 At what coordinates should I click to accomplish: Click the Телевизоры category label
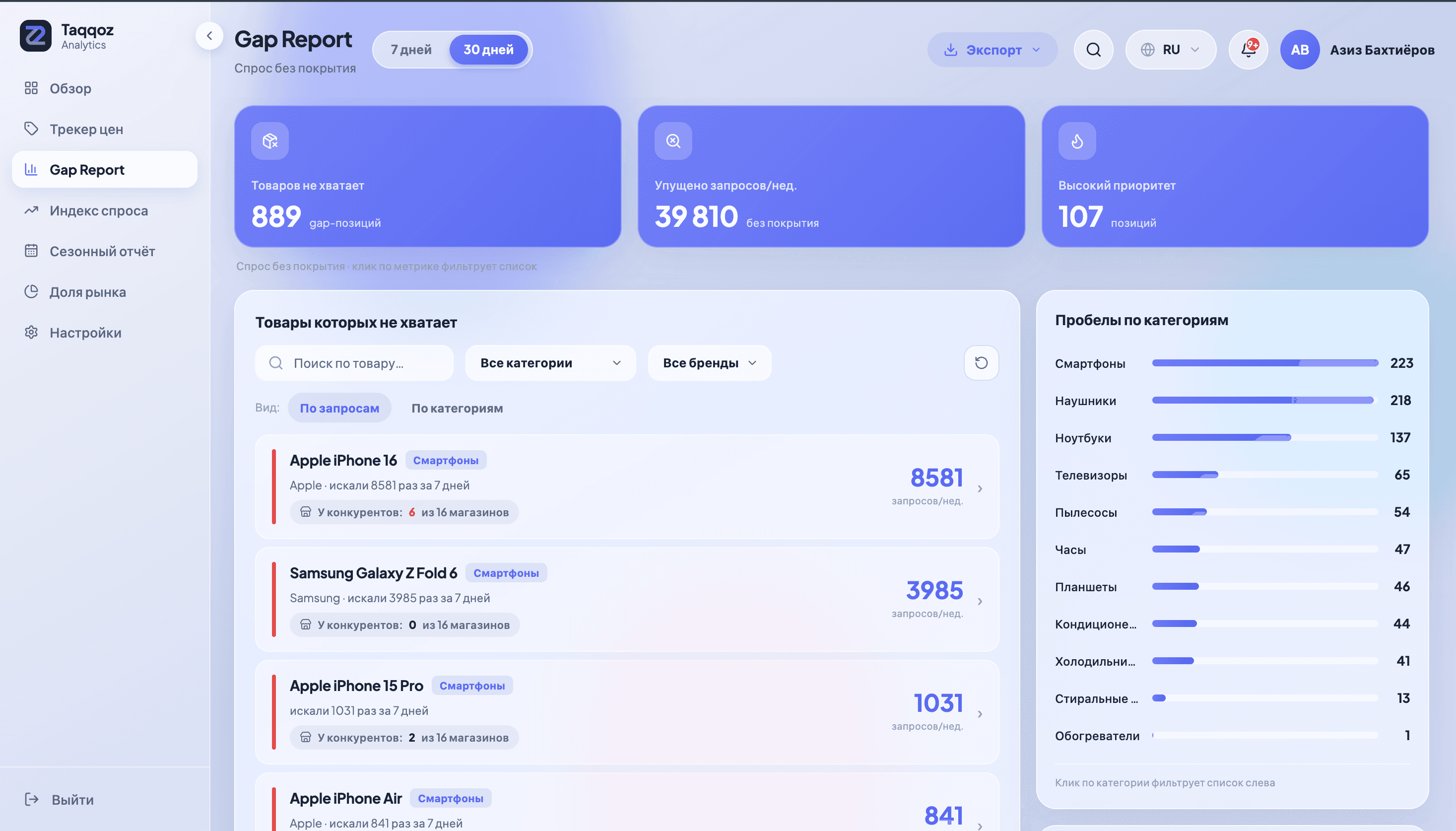point(1090,475)
